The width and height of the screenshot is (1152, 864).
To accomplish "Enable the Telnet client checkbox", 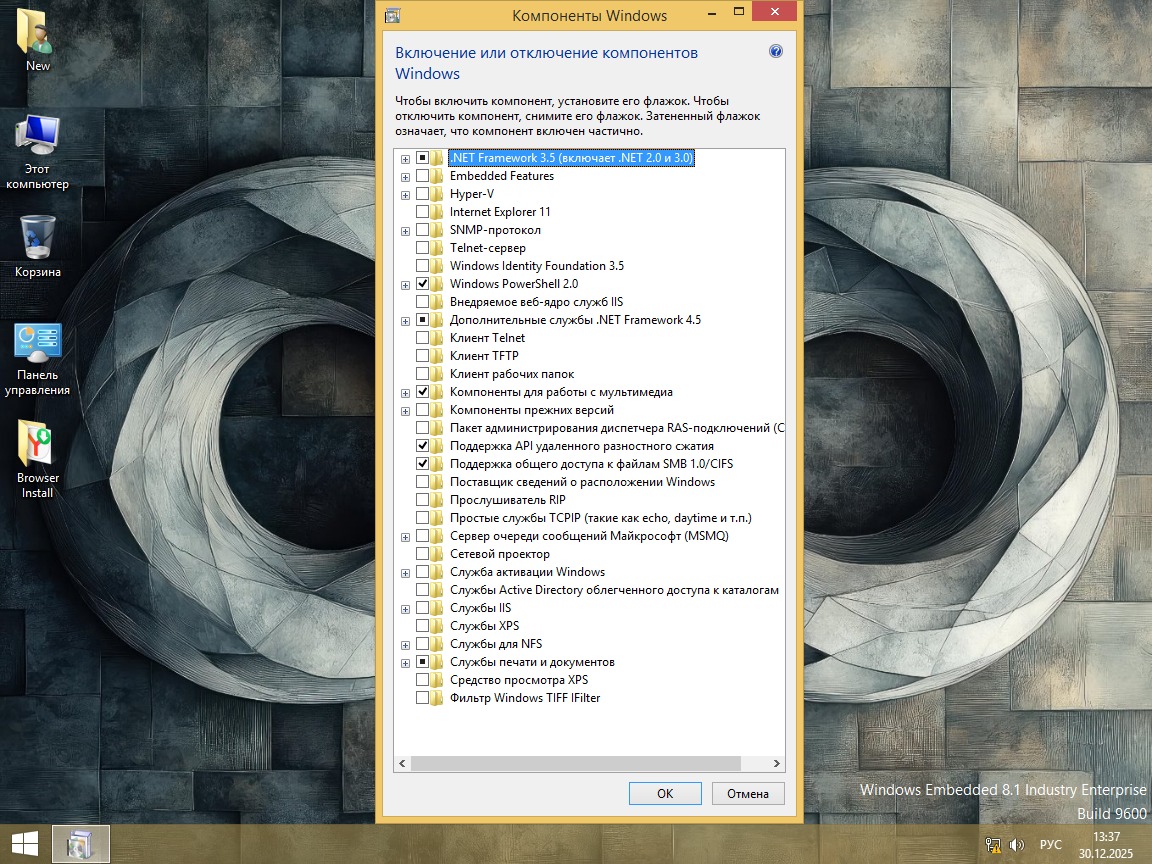I will tap(422, 338).
